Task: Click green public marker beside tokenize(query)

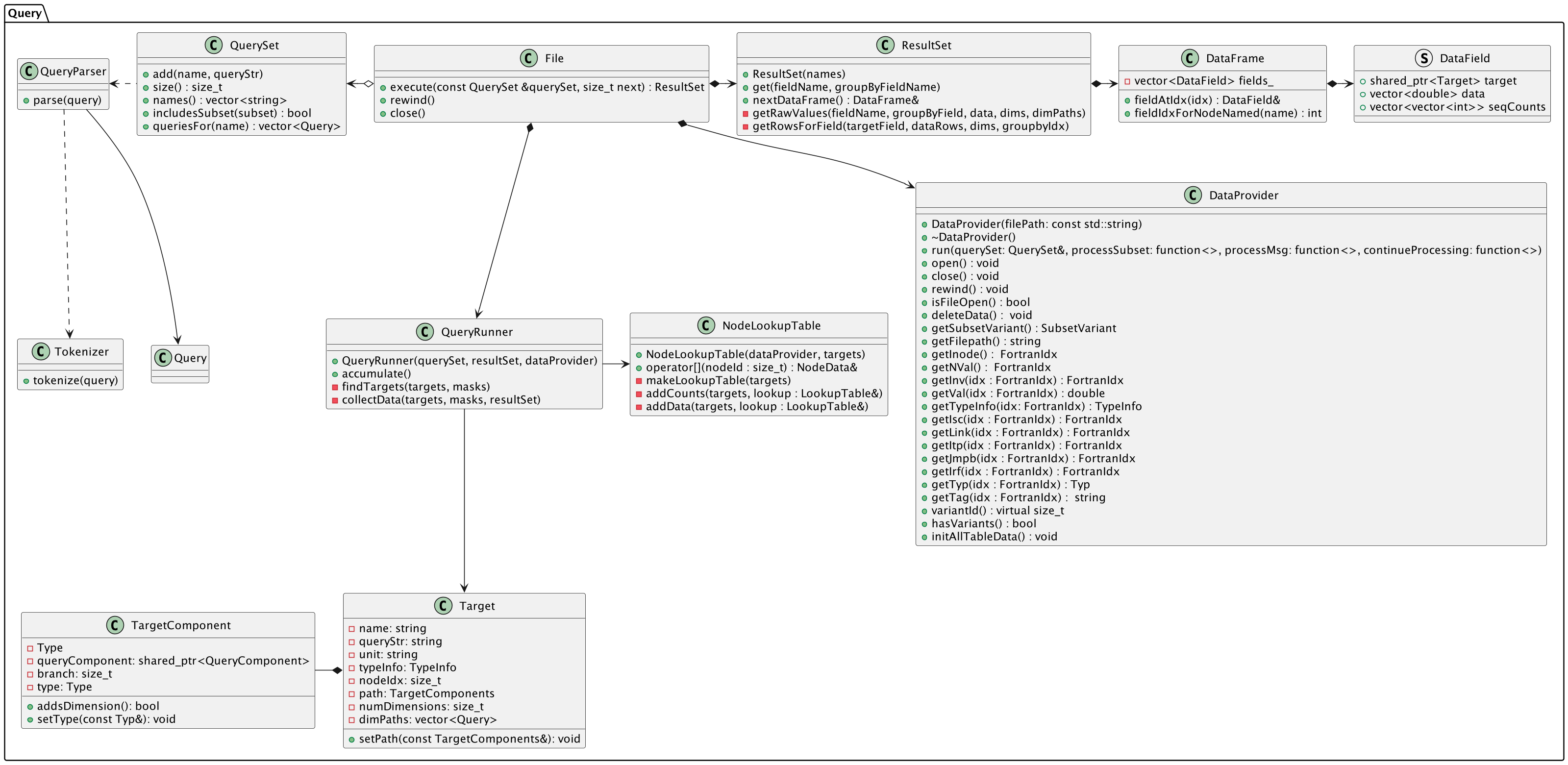Action: (x=26, y=381)
